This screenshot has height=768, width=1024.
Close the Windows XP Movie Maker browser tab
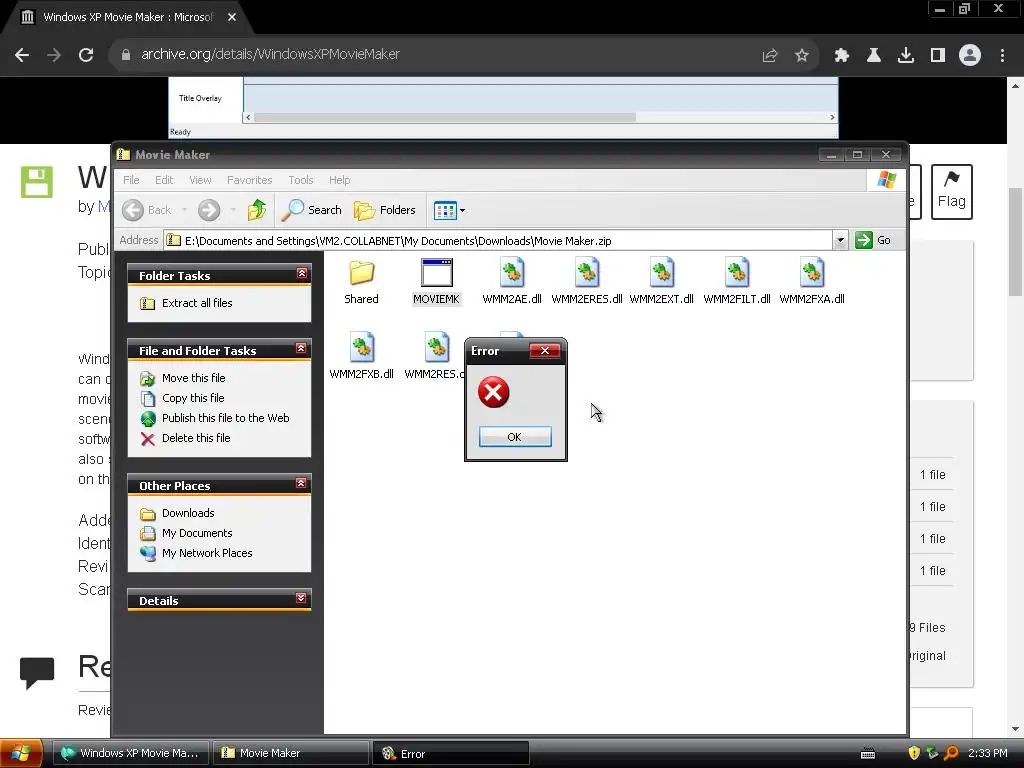(x=232, y=17)
